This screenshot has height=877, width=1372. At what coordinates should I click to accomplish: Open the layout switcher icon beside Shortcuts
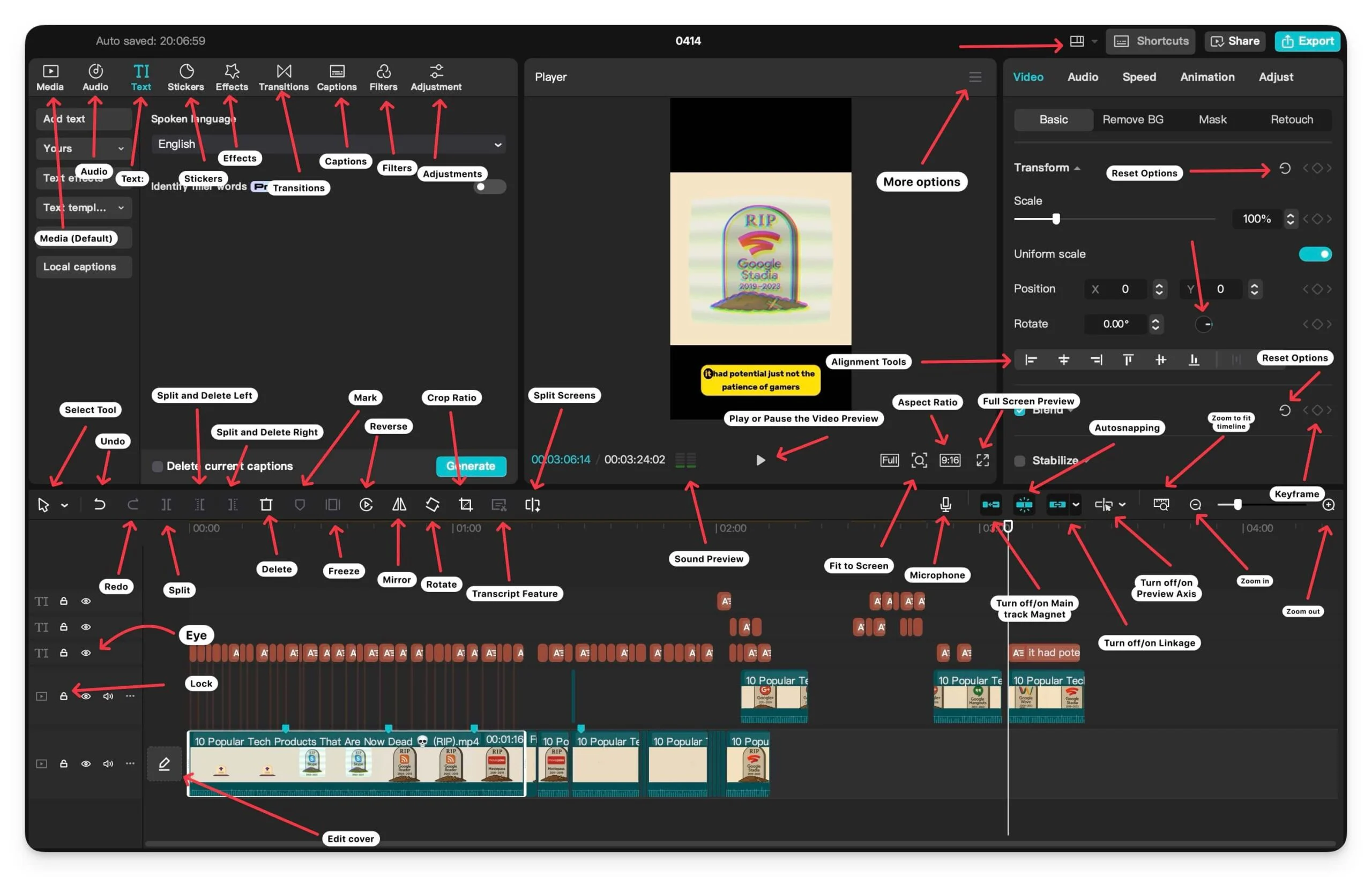pyautogui.click(x=1076, y=41)
